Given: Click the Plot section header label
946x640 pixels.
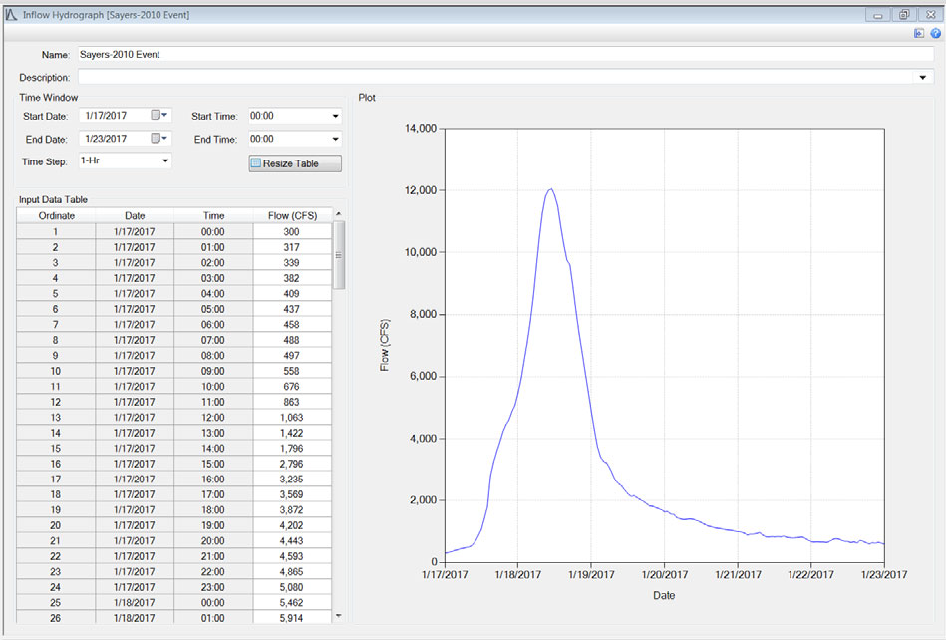Looking at the screenshot, I should (366, 97).
